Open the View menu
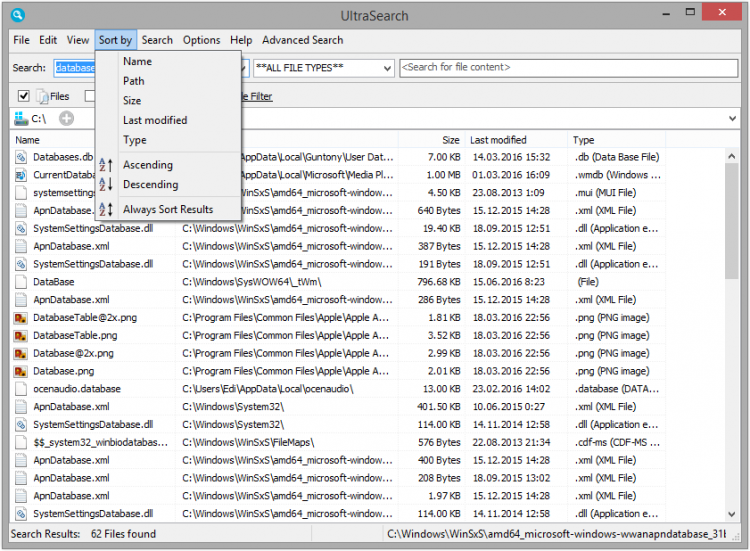 (77, 40)
